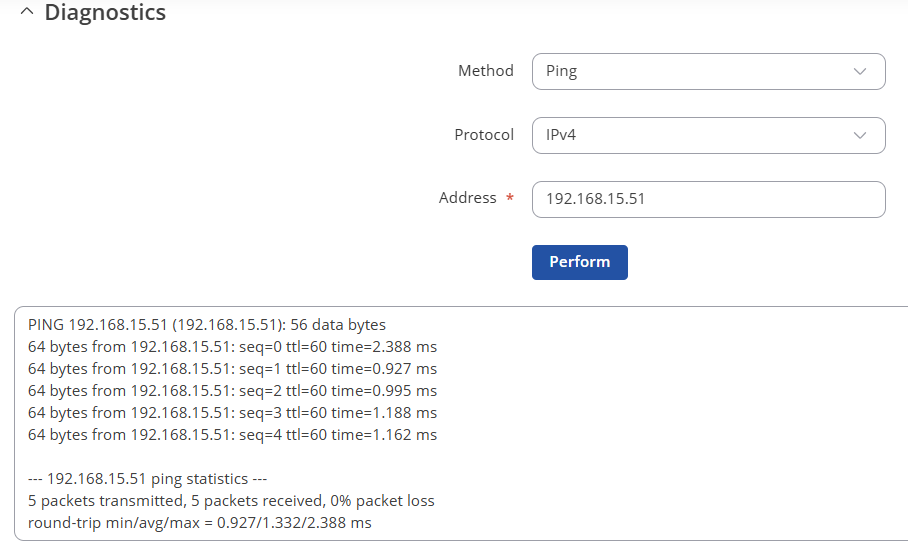The width and height of the screenshot is (908, 548).
Task: Click the Perform button
Action: click(580, 262)
